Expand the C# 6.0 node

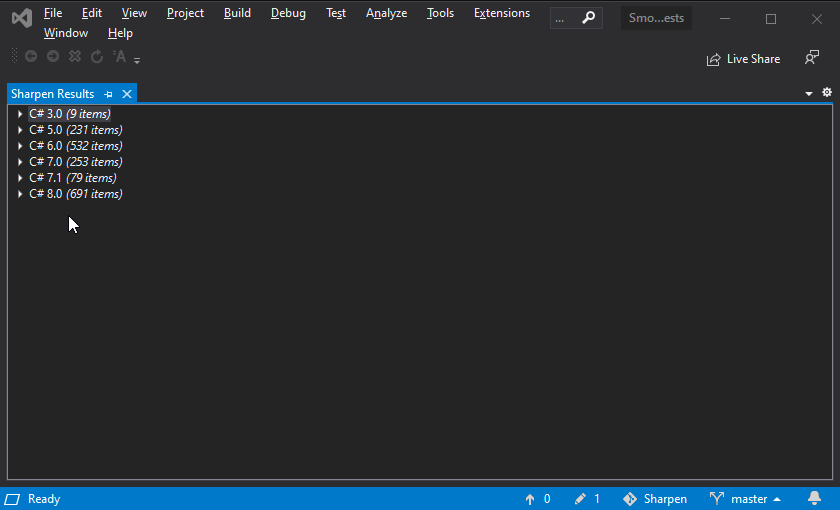[x=20, y=146]
